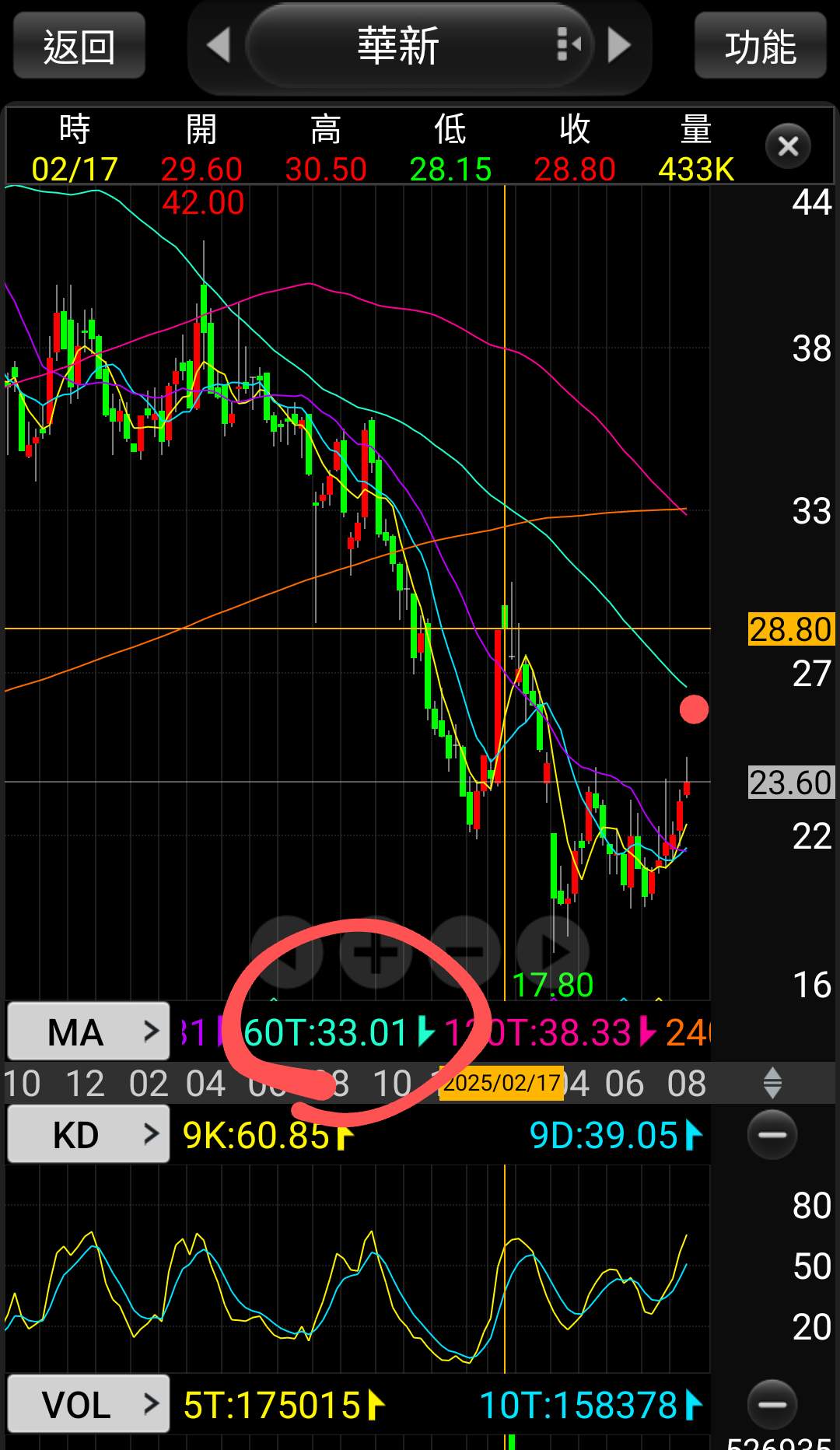
Task: Open the KD indicator selector
Action: 89,1134
